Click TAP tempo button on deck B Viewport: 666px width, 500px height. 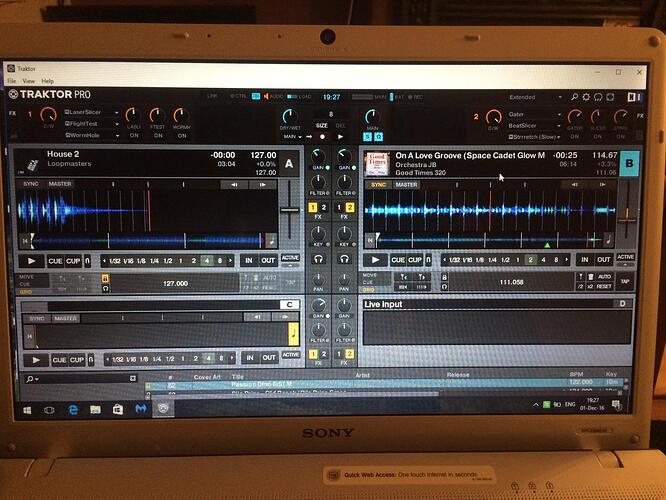pos(624,282)
